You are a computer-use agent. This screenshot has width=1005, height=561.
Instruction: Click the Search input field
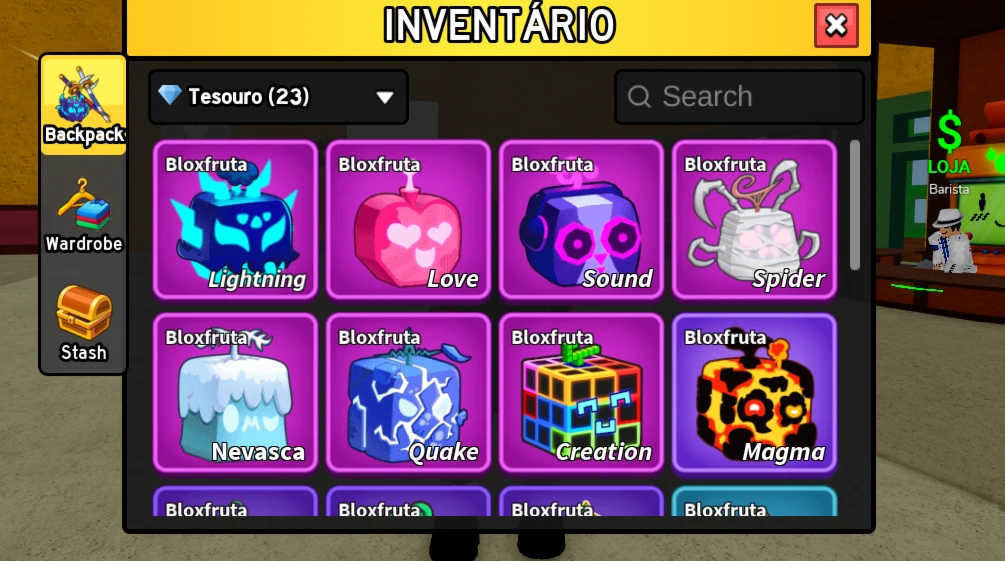point(739,97)
